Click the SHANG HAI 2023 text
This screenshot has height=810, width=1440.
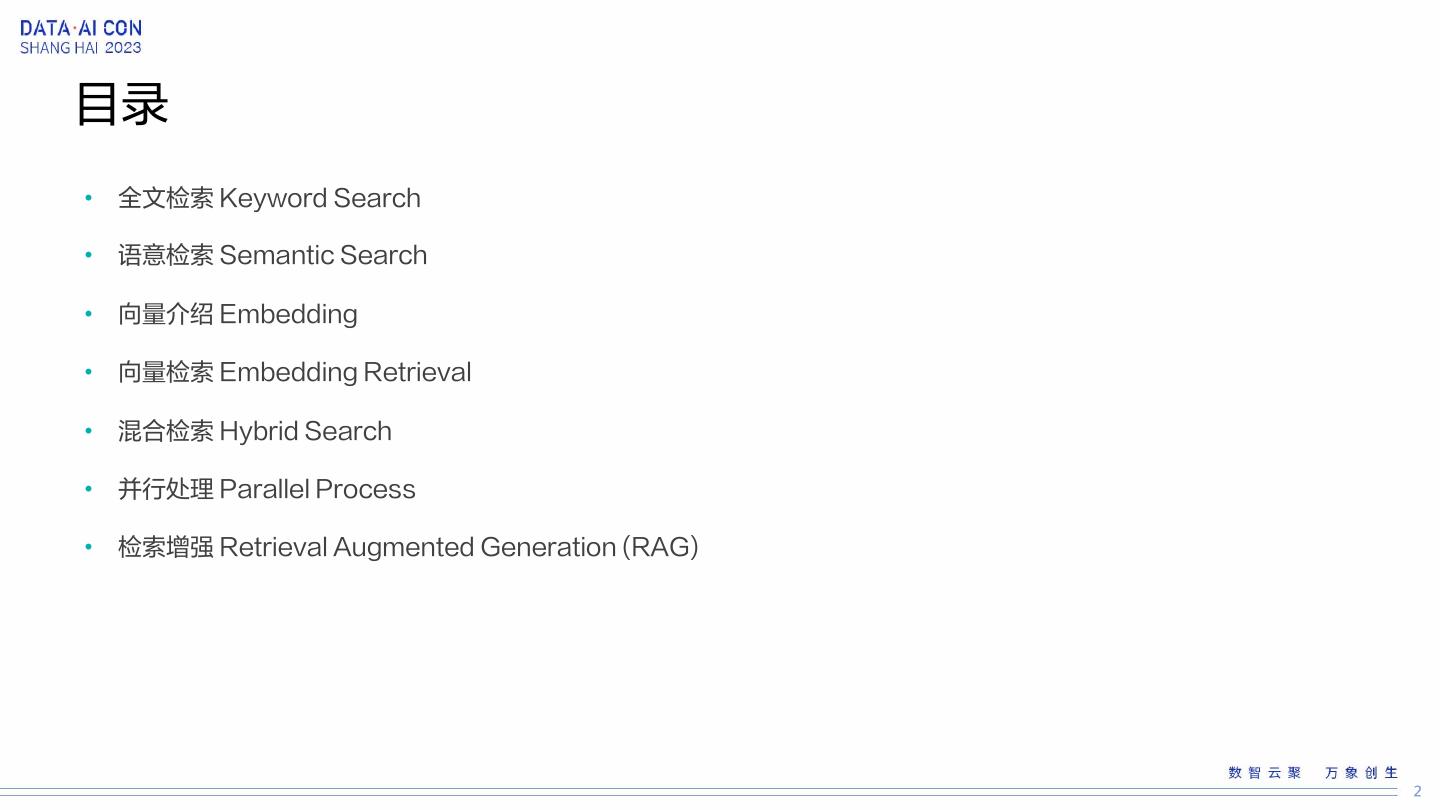(81, 48)
